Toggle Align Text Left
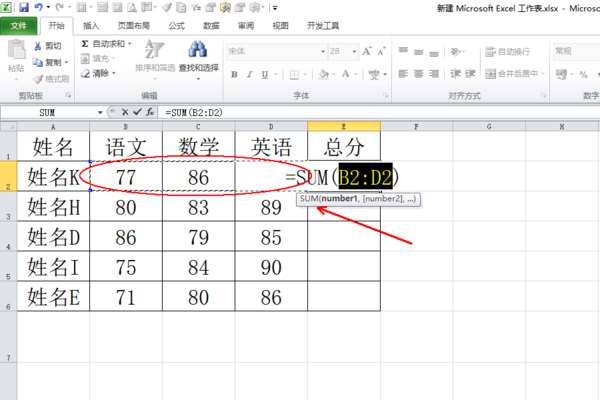 (403, 73)
